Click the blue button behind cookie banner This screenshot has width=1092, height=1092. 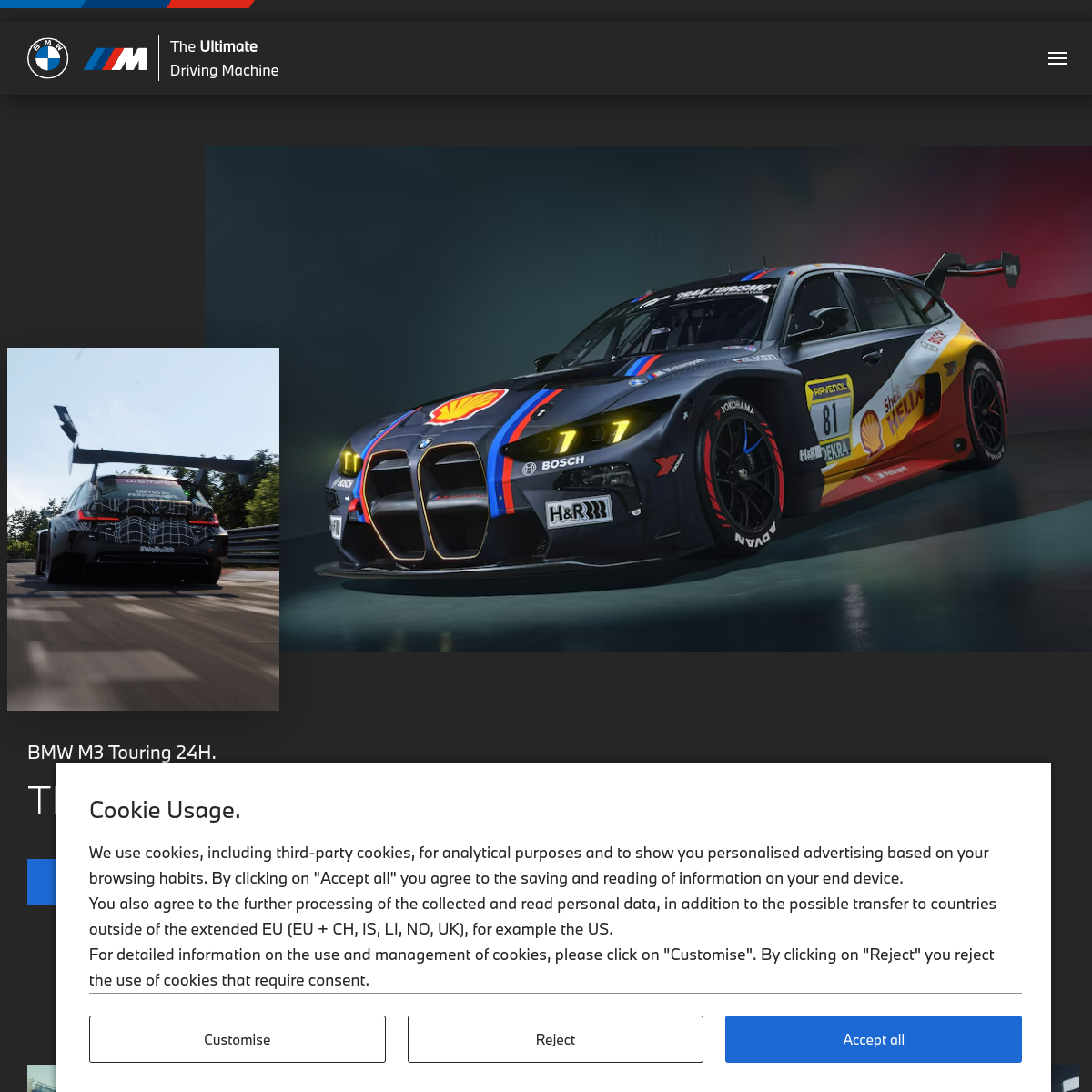click(x=41, y=882)
